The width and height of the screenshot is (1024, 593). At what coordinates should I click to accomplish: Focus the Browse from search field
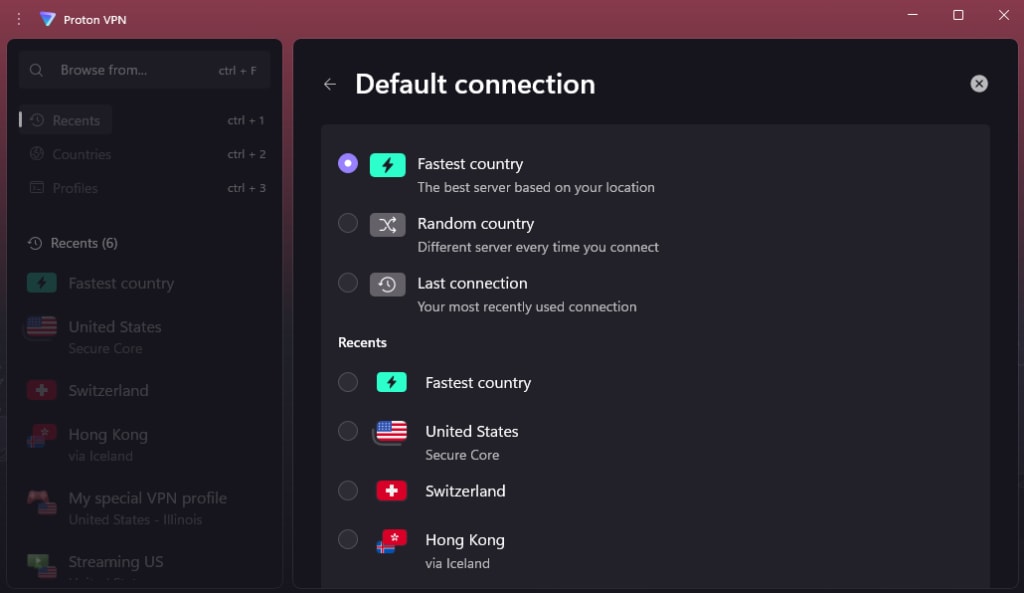144,70
